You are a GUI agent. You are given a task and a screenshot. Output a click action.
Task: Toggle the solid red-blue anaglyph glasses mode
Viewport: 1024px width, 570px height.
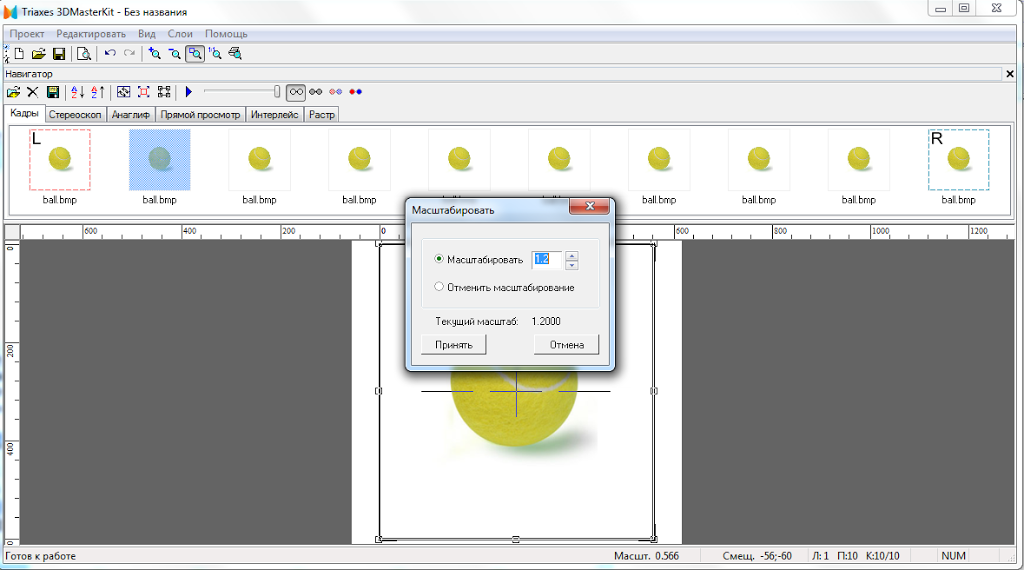355,92
